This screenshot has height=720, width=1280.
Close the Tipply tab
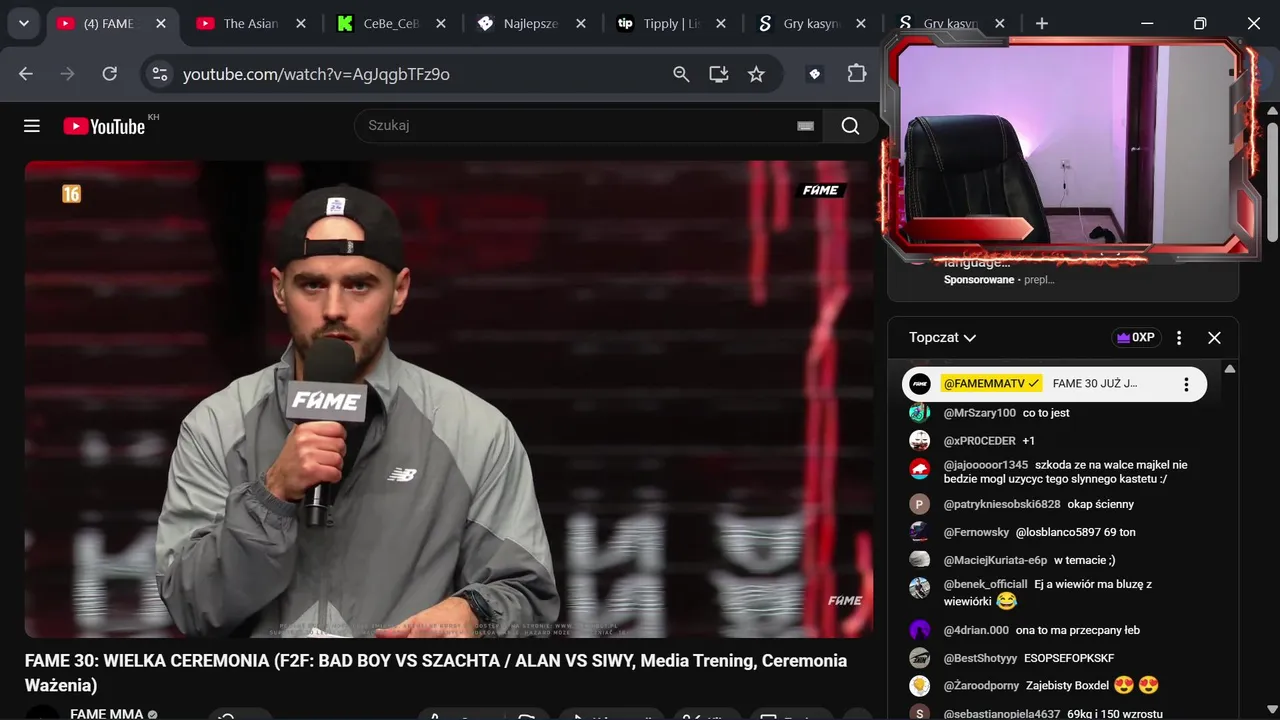click(x=721, y=24)
